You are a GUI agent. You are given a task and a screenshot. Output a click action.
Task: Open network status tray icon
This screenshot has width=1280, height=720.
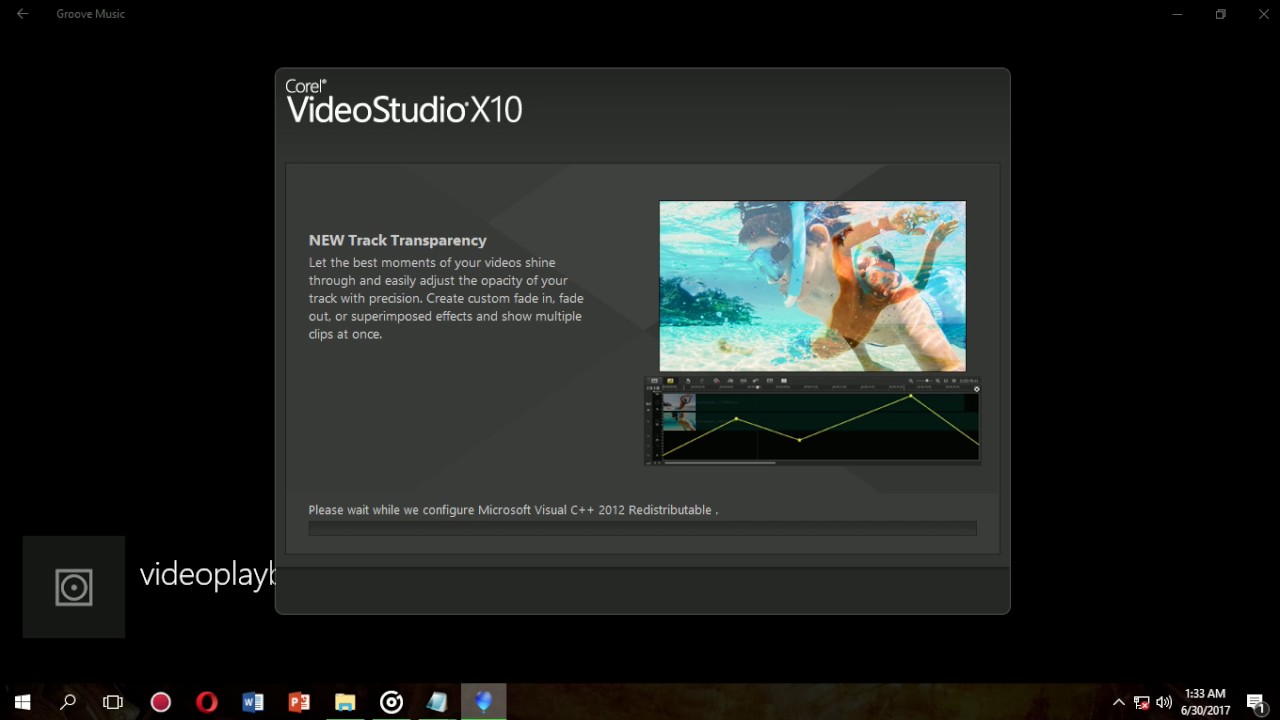pos(1141,702)
